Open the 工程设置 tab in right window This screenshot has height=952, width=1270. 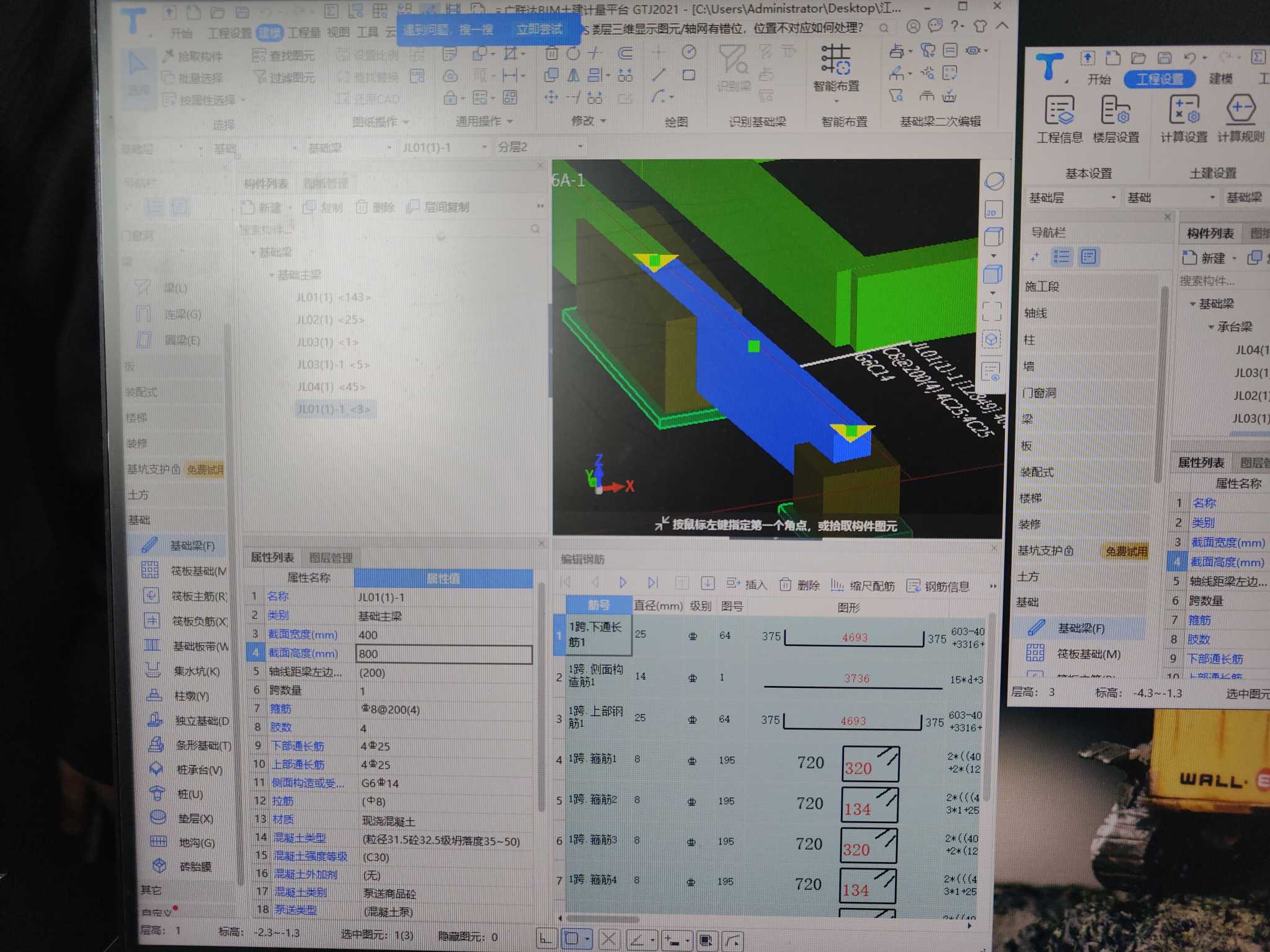point(1160,79)
